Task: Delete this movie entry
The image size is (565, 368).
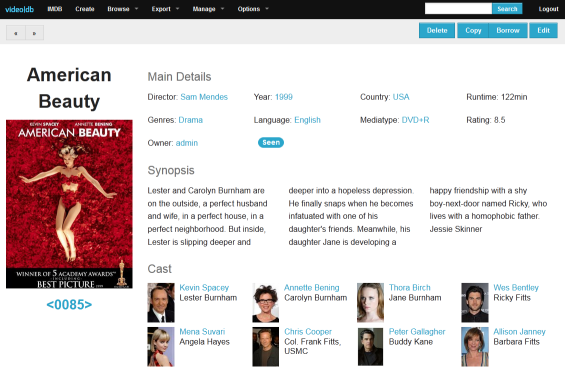Action: click(437, 30)
